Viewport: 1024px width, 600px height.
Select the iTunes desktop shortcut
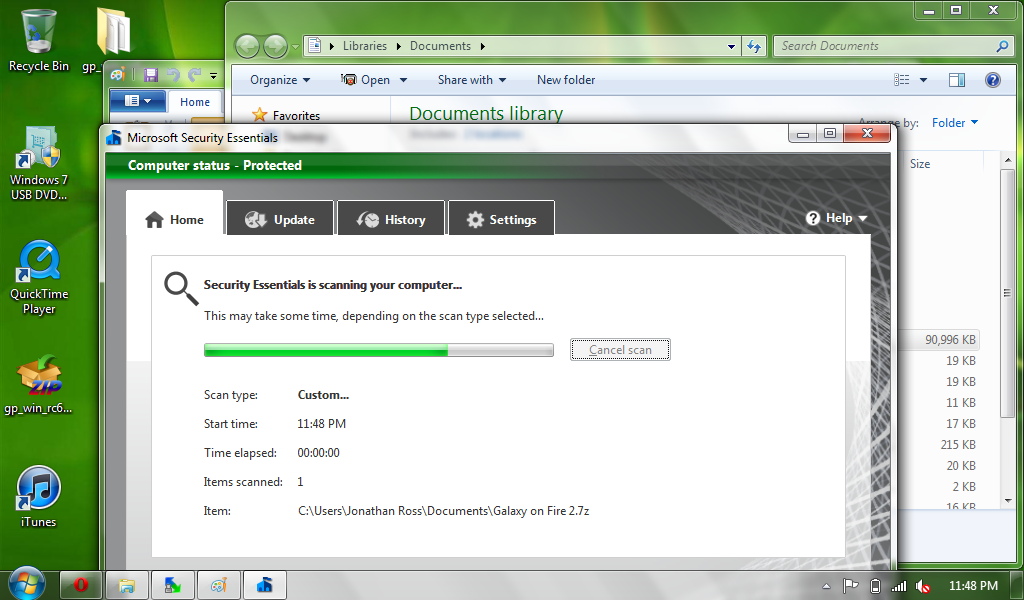[39, 496]
